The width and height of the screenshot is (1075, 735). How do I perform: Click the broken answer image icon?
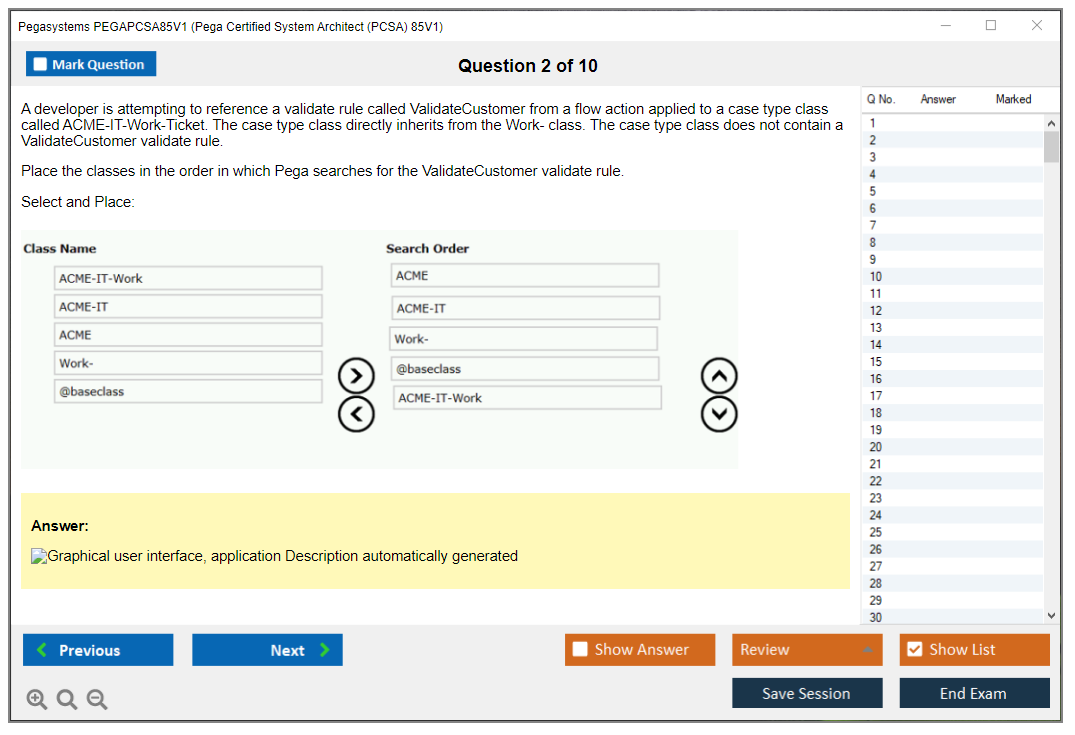tap(39, 557)
